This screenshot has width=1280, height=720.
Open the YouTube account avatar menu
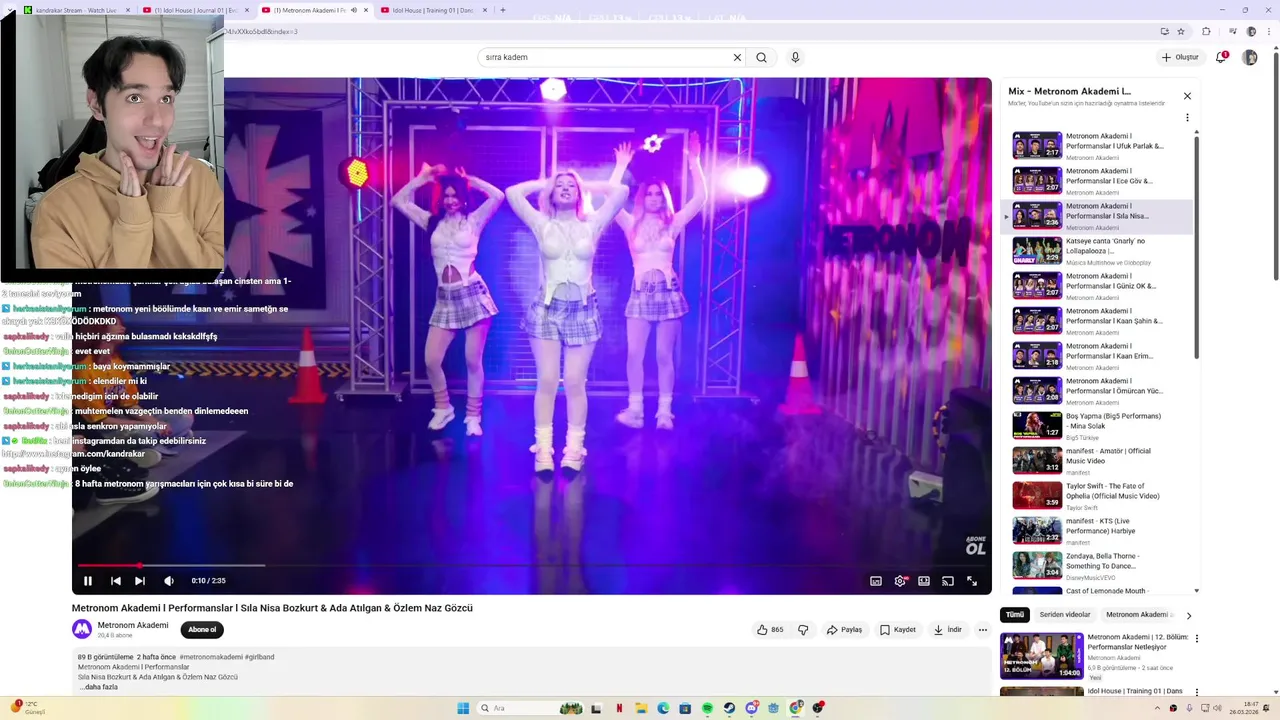tap(1250, 57)
